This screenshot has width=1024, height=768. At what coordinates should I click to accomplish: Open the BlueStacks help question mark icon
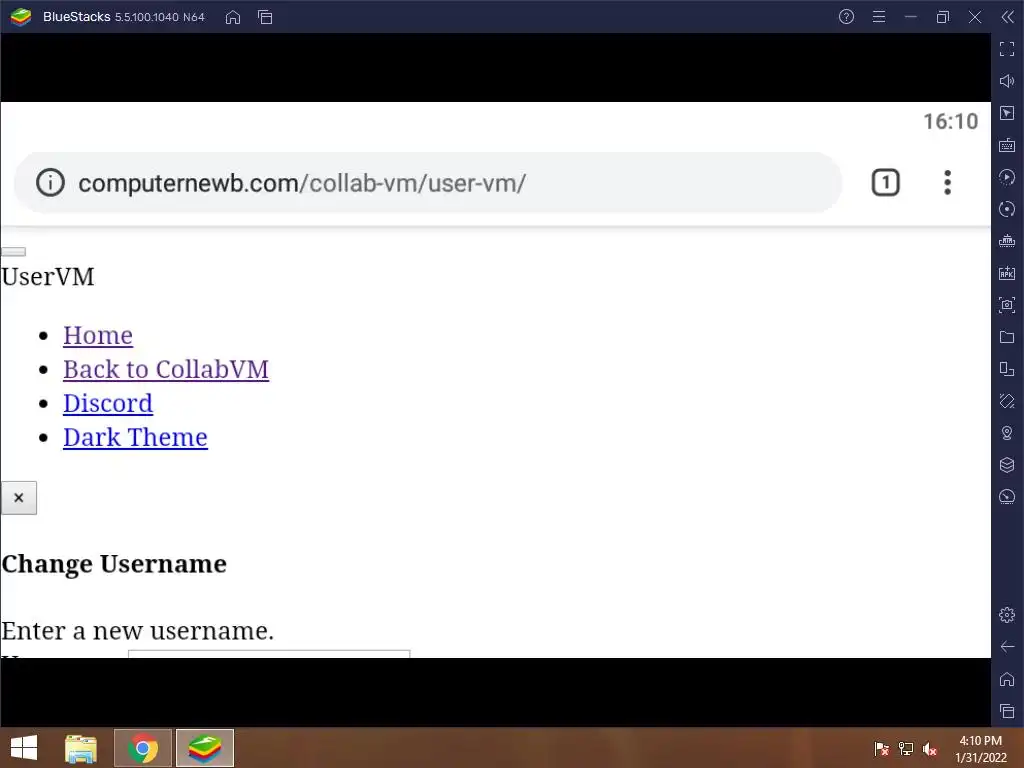pyautogui.click(x=846, y=17)
